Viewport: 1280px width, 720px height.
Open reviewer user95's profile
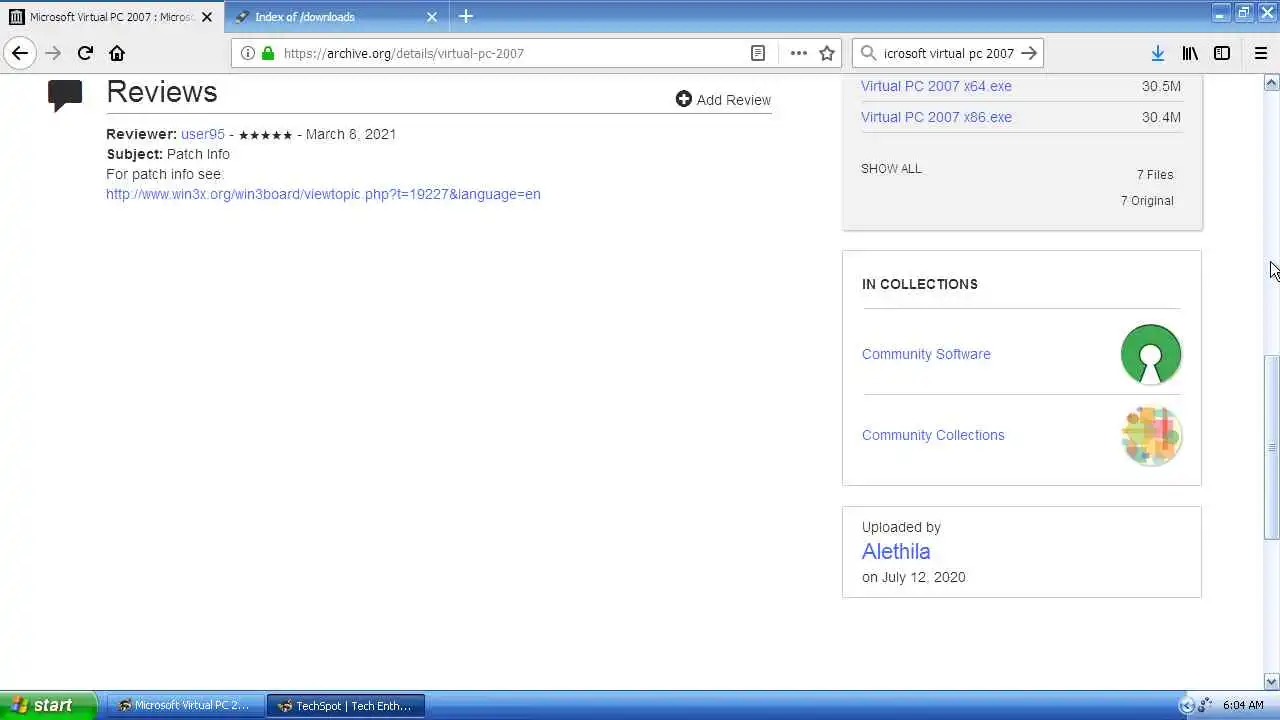(203, 134)
